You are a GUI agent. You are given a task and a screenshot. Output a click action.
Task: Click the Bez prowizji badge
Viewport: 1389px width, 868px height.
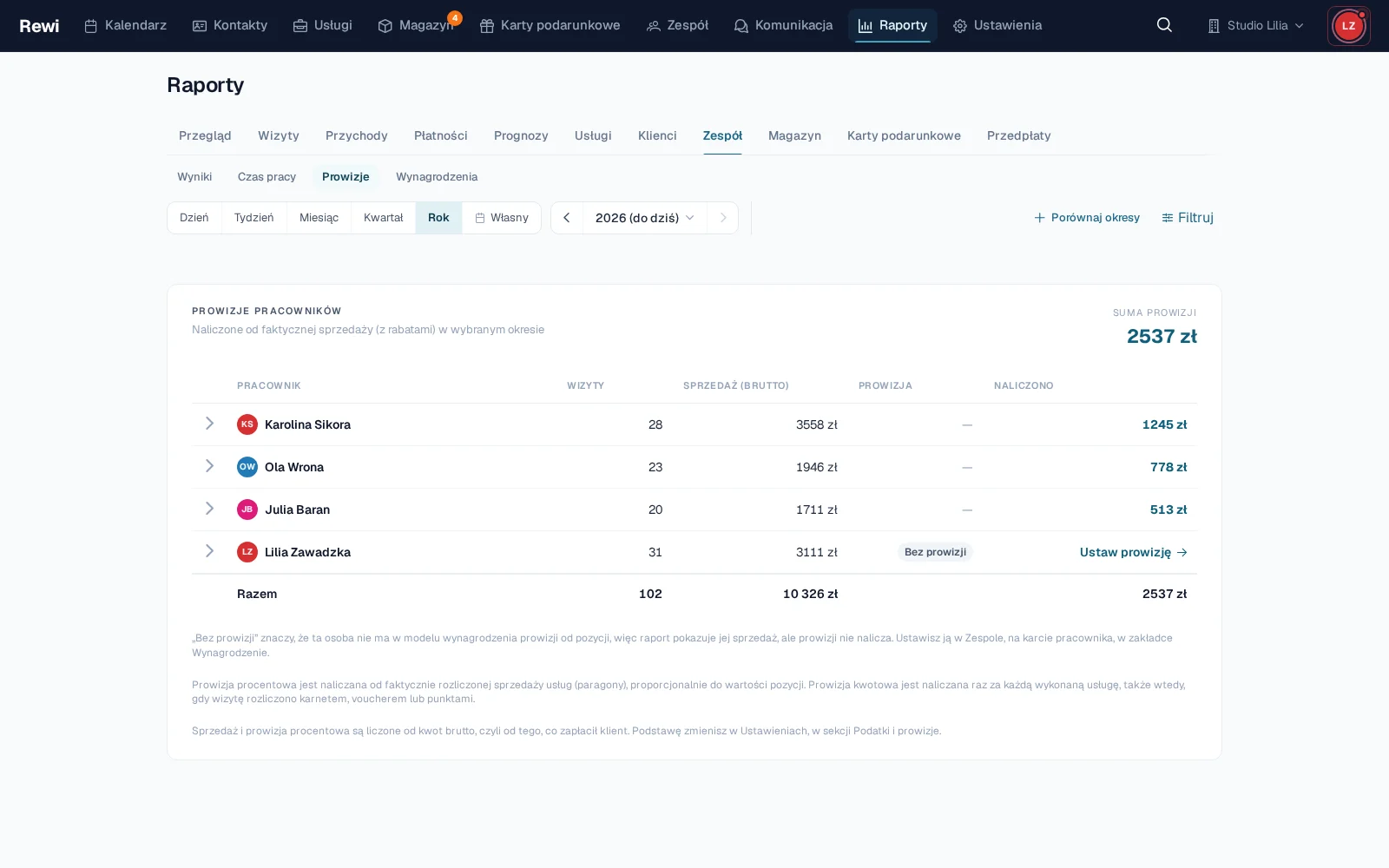(x=935, y=552)
